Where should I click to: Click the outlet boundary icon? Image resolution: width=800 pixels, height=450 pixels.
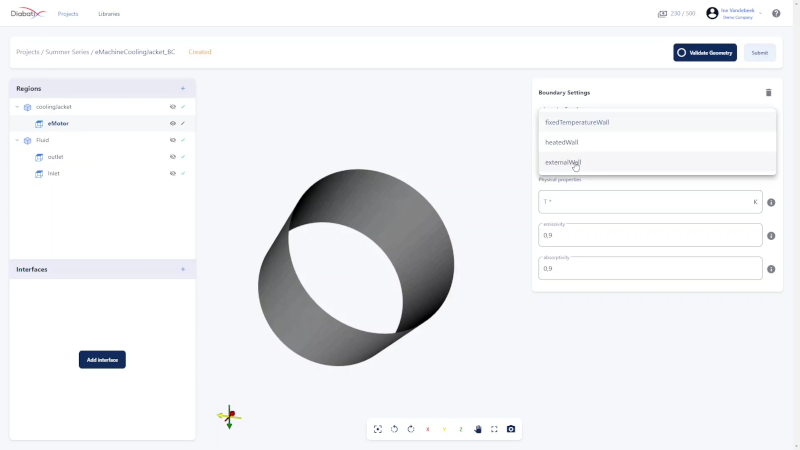pyautogui.click(x=39, y=157)
